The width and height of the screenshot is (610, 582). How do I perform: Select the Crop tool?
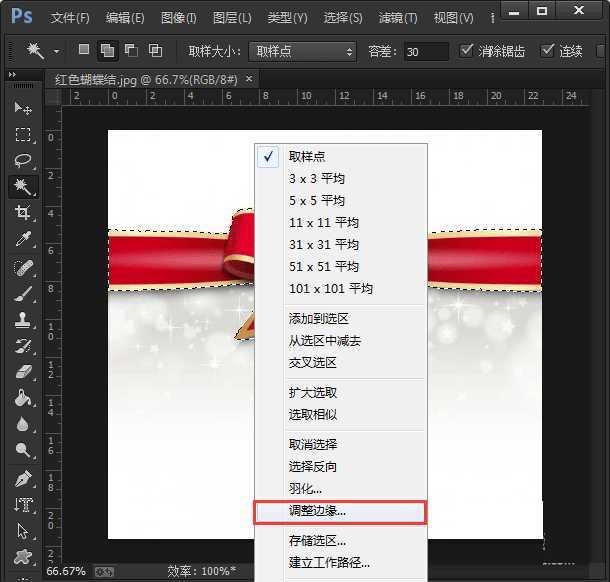pyautogui.click(x=23, y=213)
